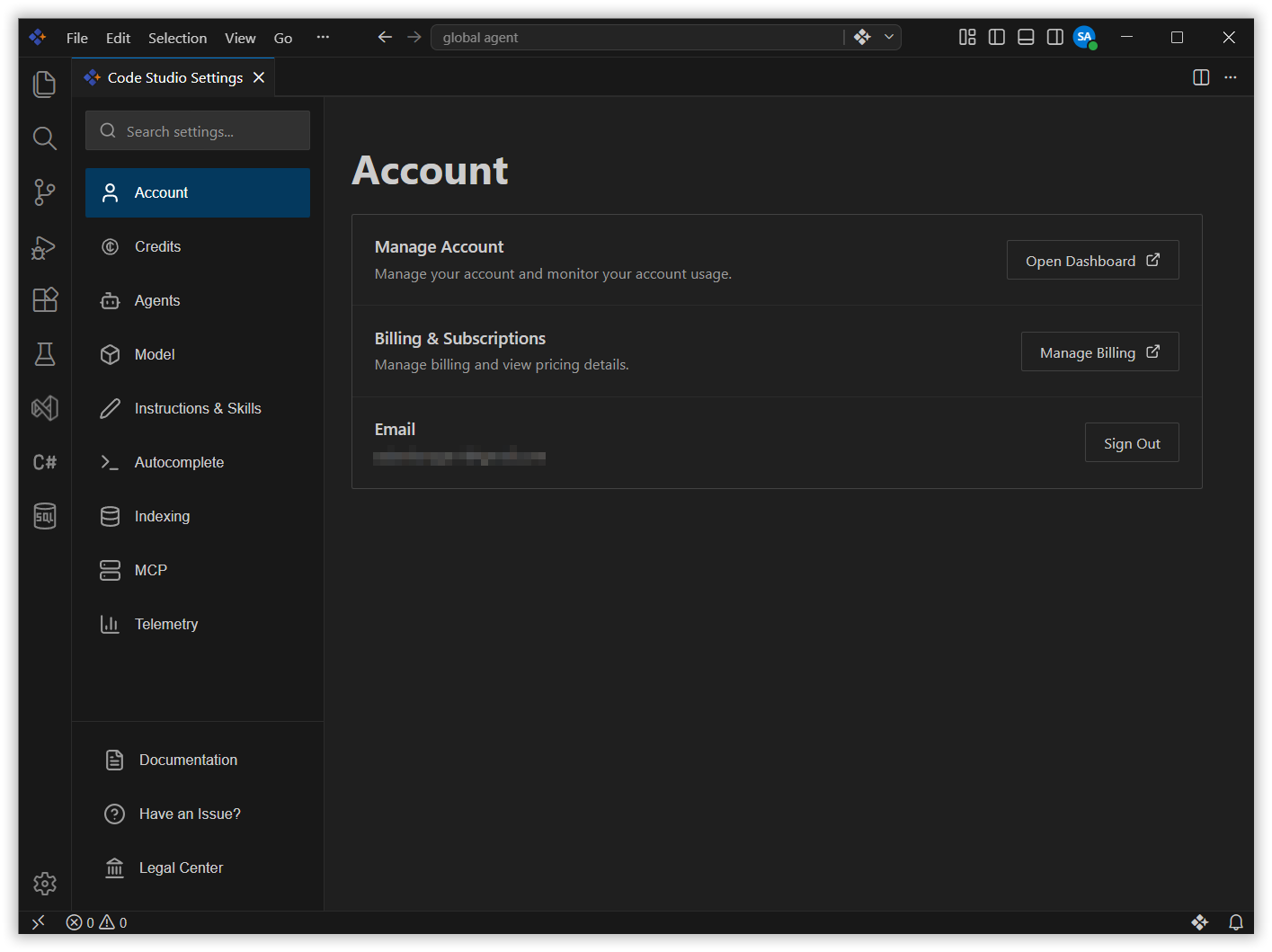Viewport: 1272px width, 952px height.
Task: Select the Model settings section
Action: [198, 354]
